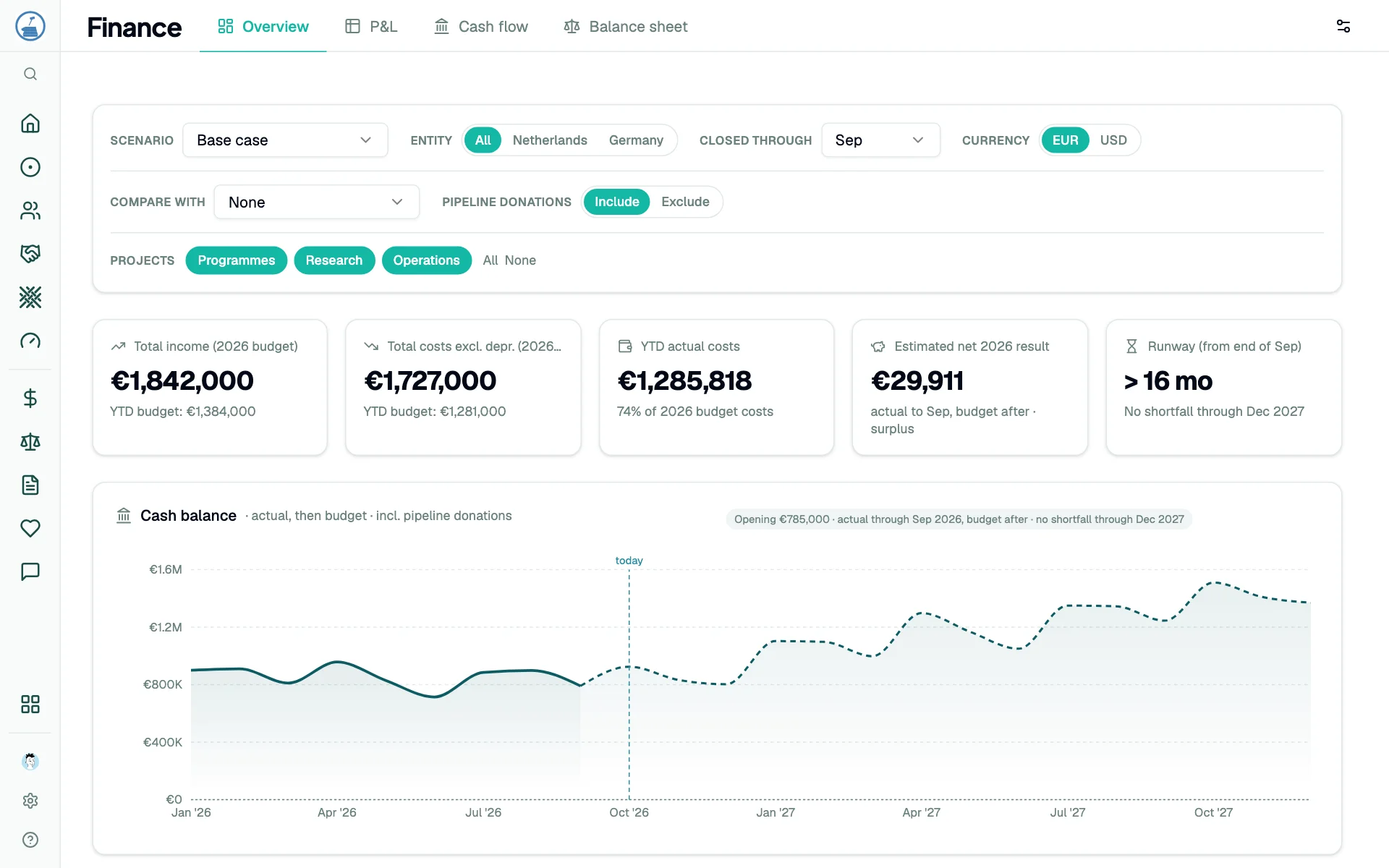Viewport: 1389px width, 868px height.
Task: Open the chat bubble icon in sidebar
Action: (x=30, y=572)
